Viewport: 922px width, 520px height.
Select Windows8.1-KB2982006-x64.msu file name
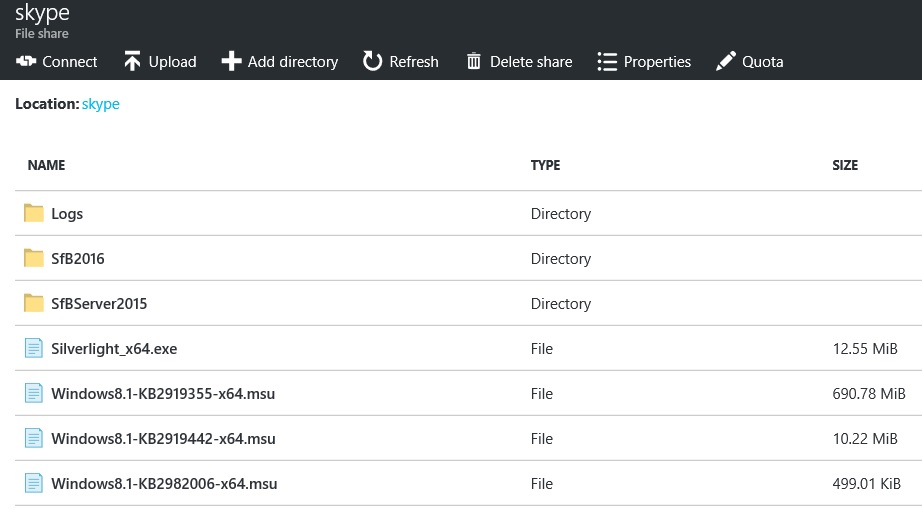(x=164, y=484)
